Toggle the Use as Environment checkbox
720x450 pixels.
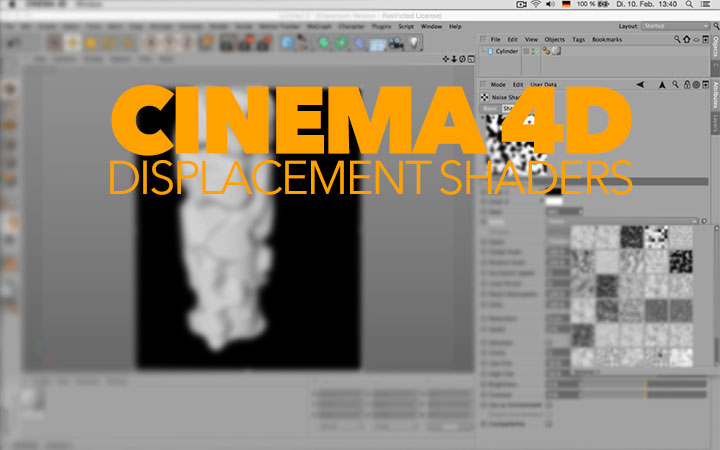click(549, 405)
